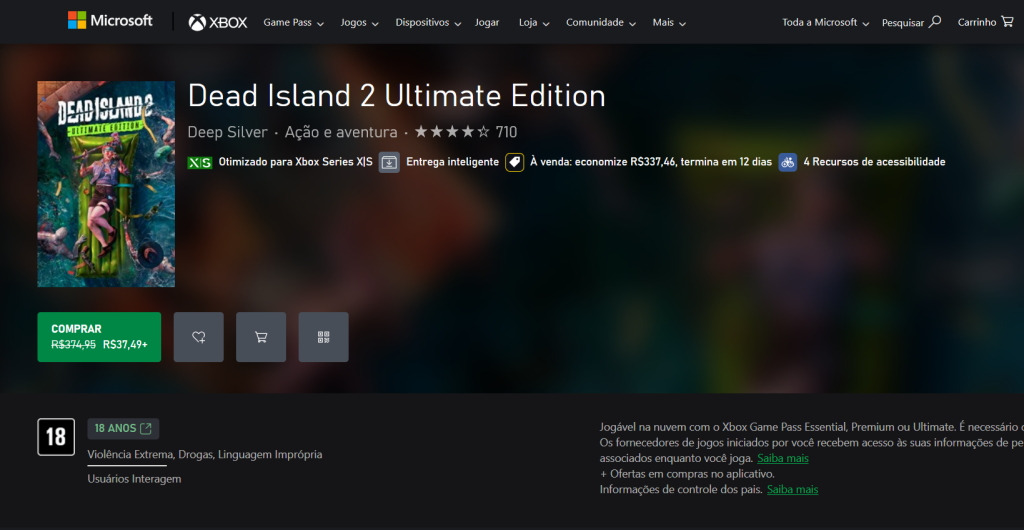Click the Microsoft logo
The height and width of the screenshot is (530, 1024).
click(x=110, y=21)
